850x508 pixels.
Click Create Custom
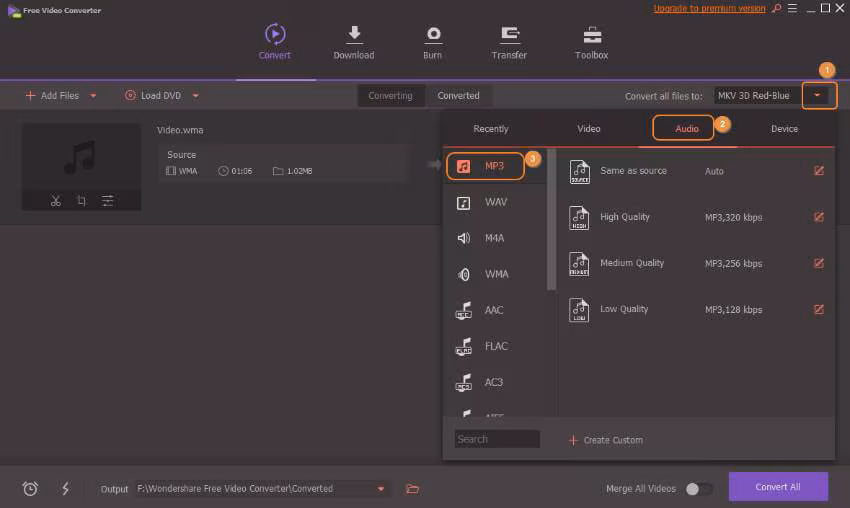point(606,440)
